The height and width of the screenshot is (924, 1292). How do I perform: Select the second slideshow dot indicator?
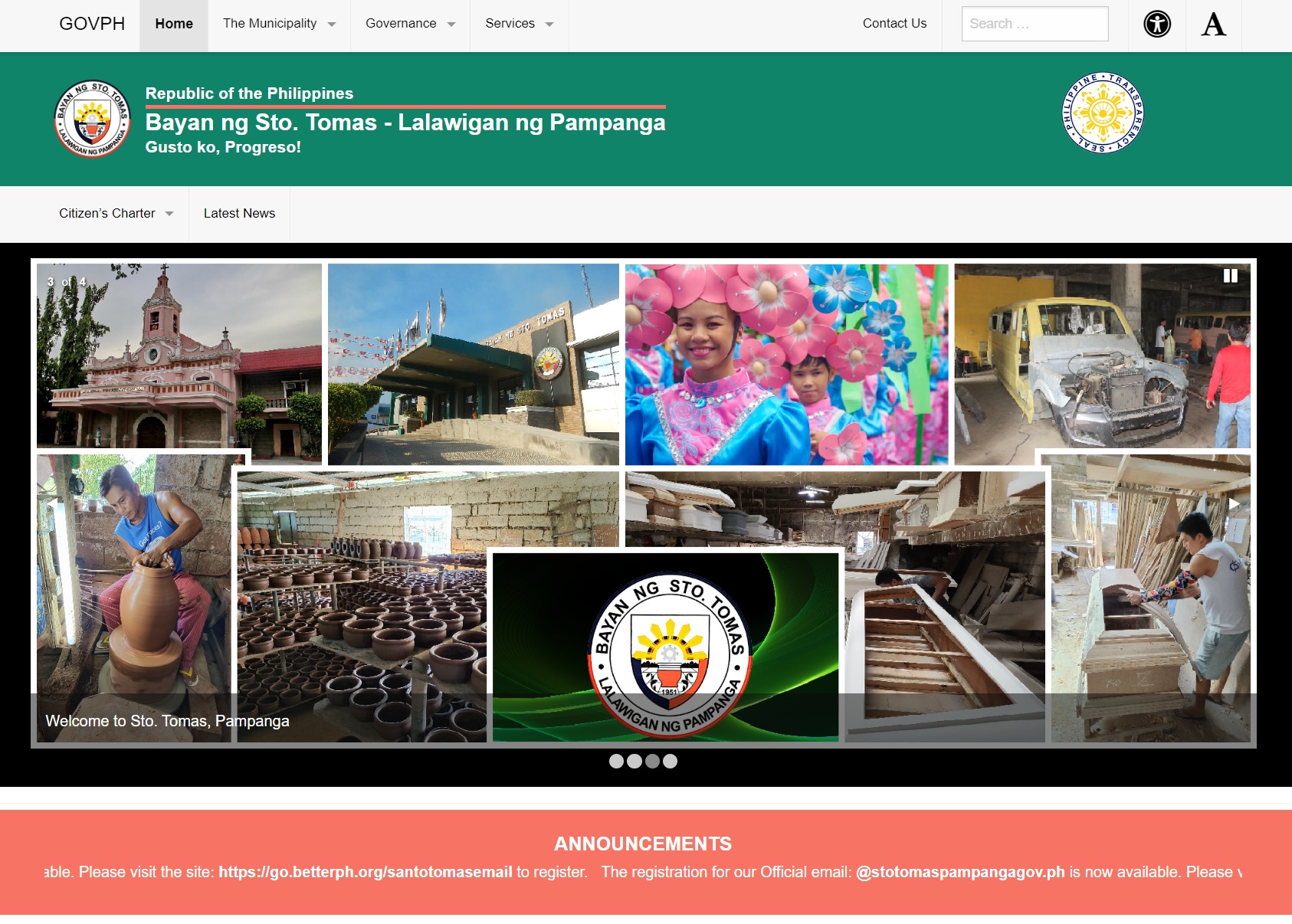635,761
